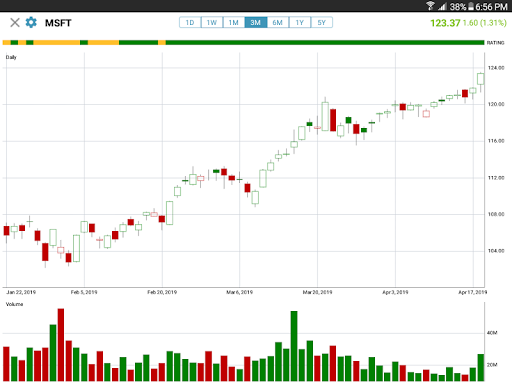Tap the tallest red volume bar
The width and height of the screenshot is (512, 384).
click(x=61, y=345)
